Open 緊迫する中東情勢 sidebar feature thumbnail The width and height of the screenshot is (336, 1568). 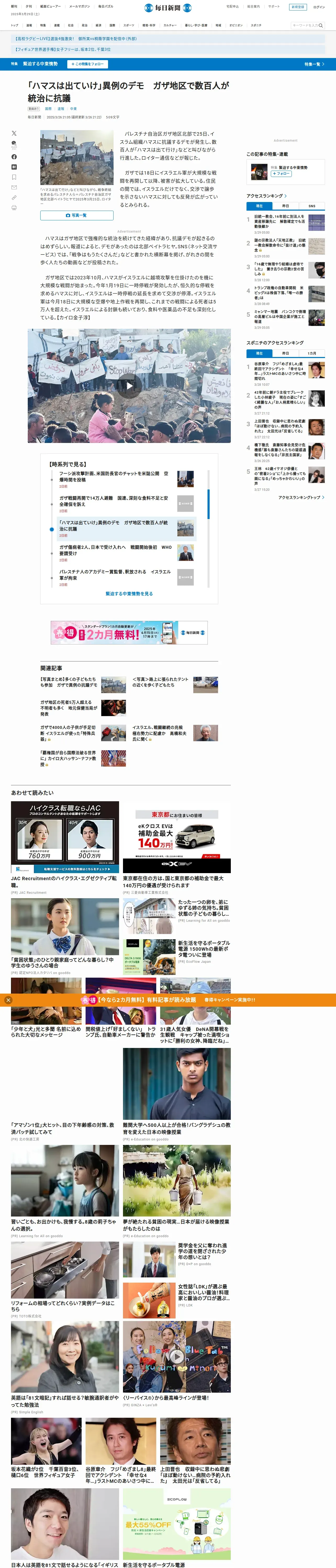pos(259,172)
